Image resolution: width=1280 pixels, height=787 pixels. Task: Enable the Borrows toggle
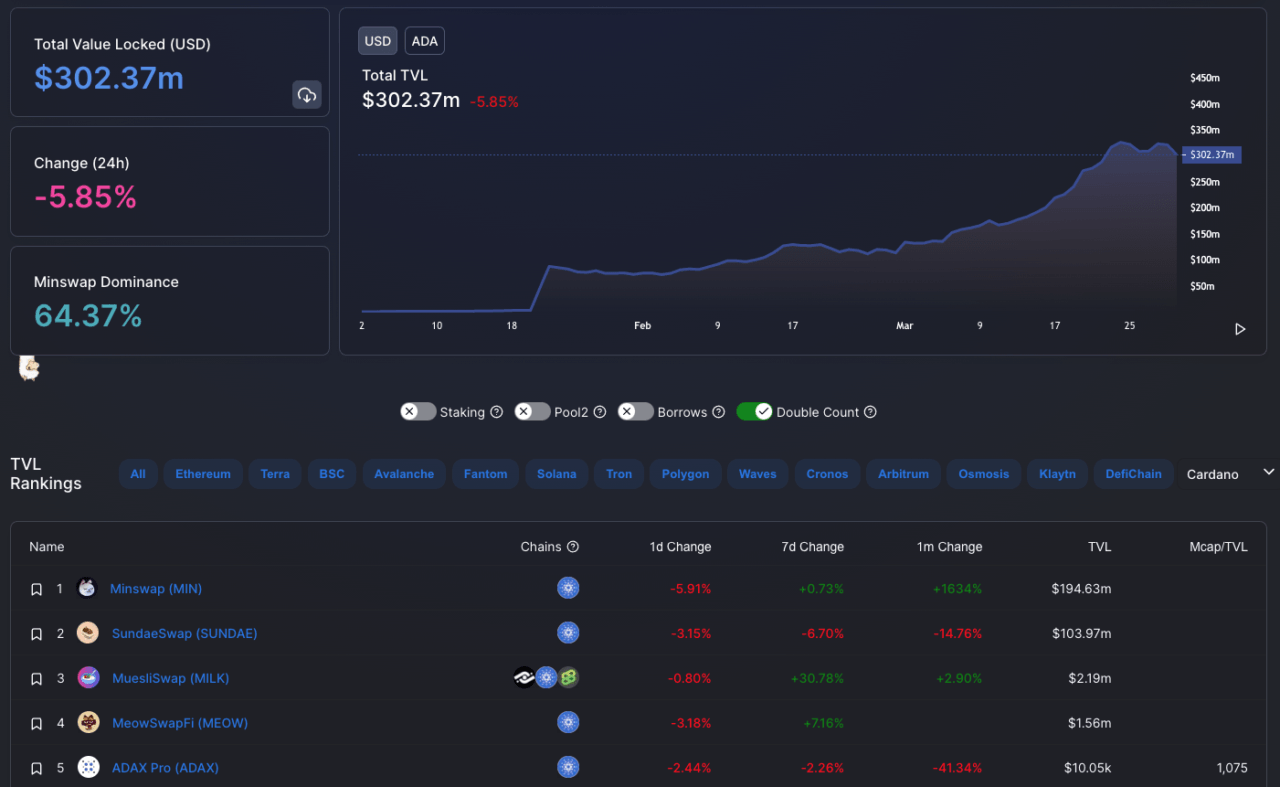coord(635,412)
